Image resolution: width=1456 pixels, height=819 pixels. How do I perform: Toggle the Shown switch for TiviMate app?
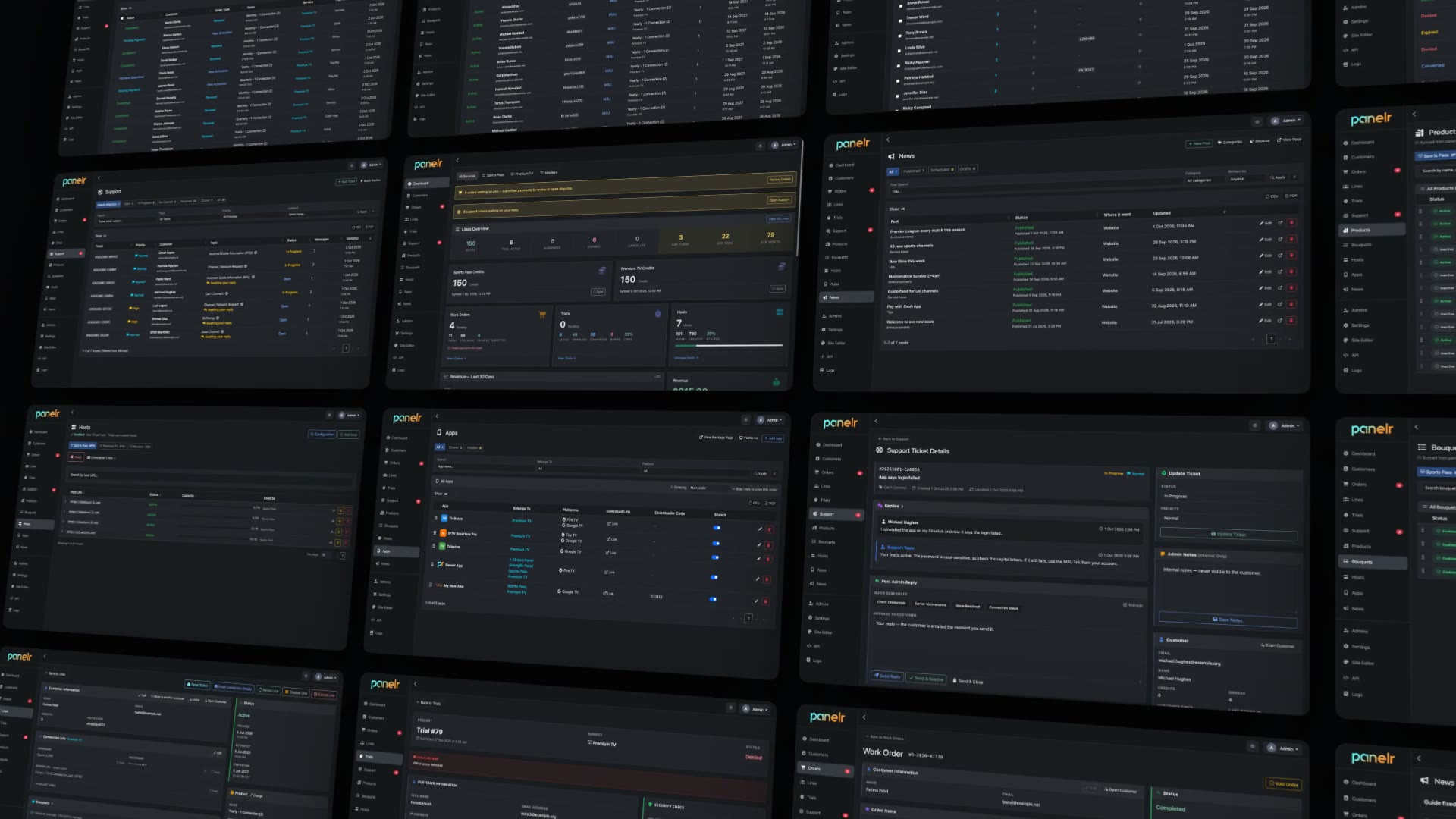(716, 528)
